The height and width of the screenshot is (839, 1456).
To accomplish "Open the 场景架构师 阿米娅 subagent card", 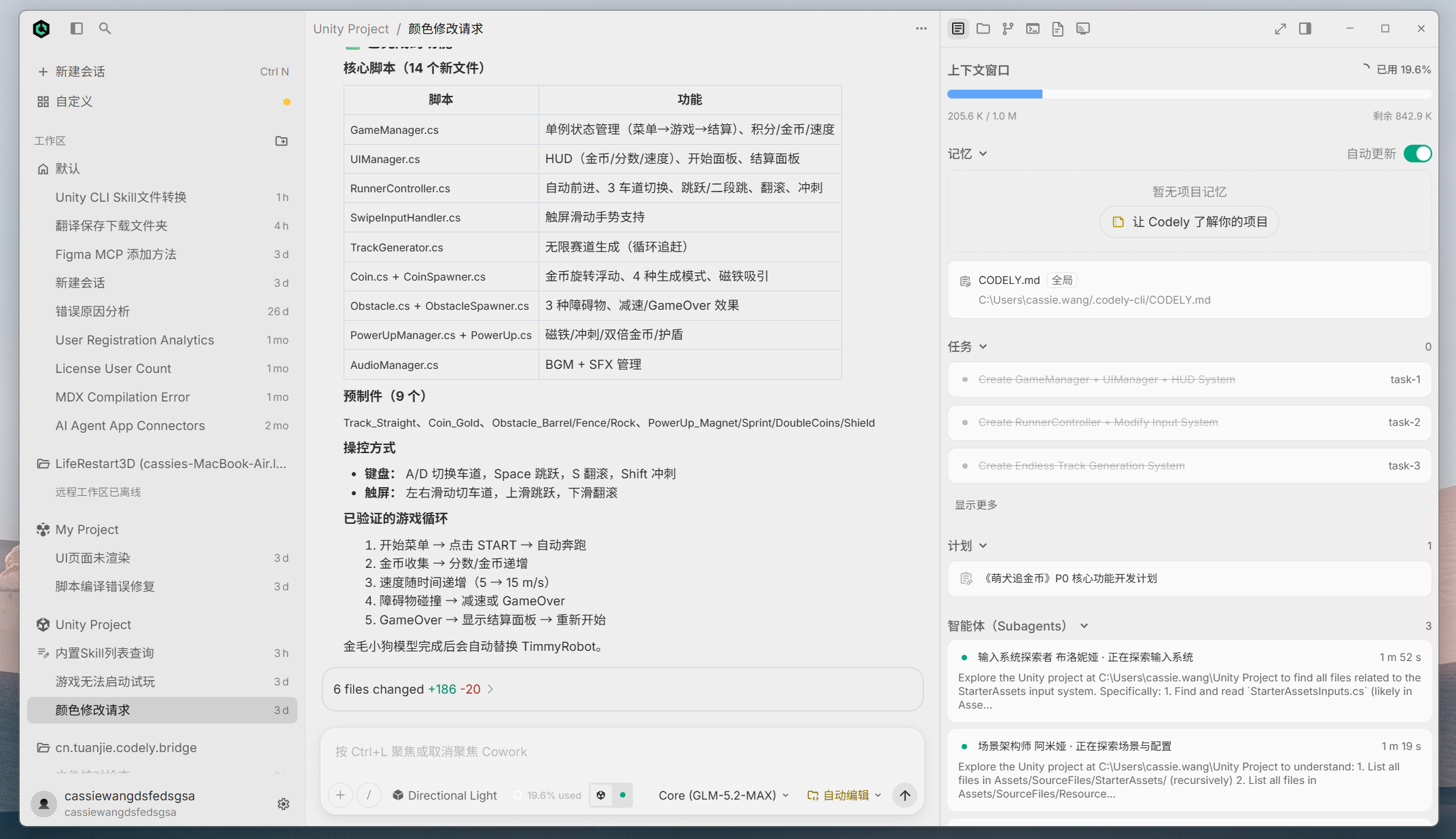I will [1189, 770].
